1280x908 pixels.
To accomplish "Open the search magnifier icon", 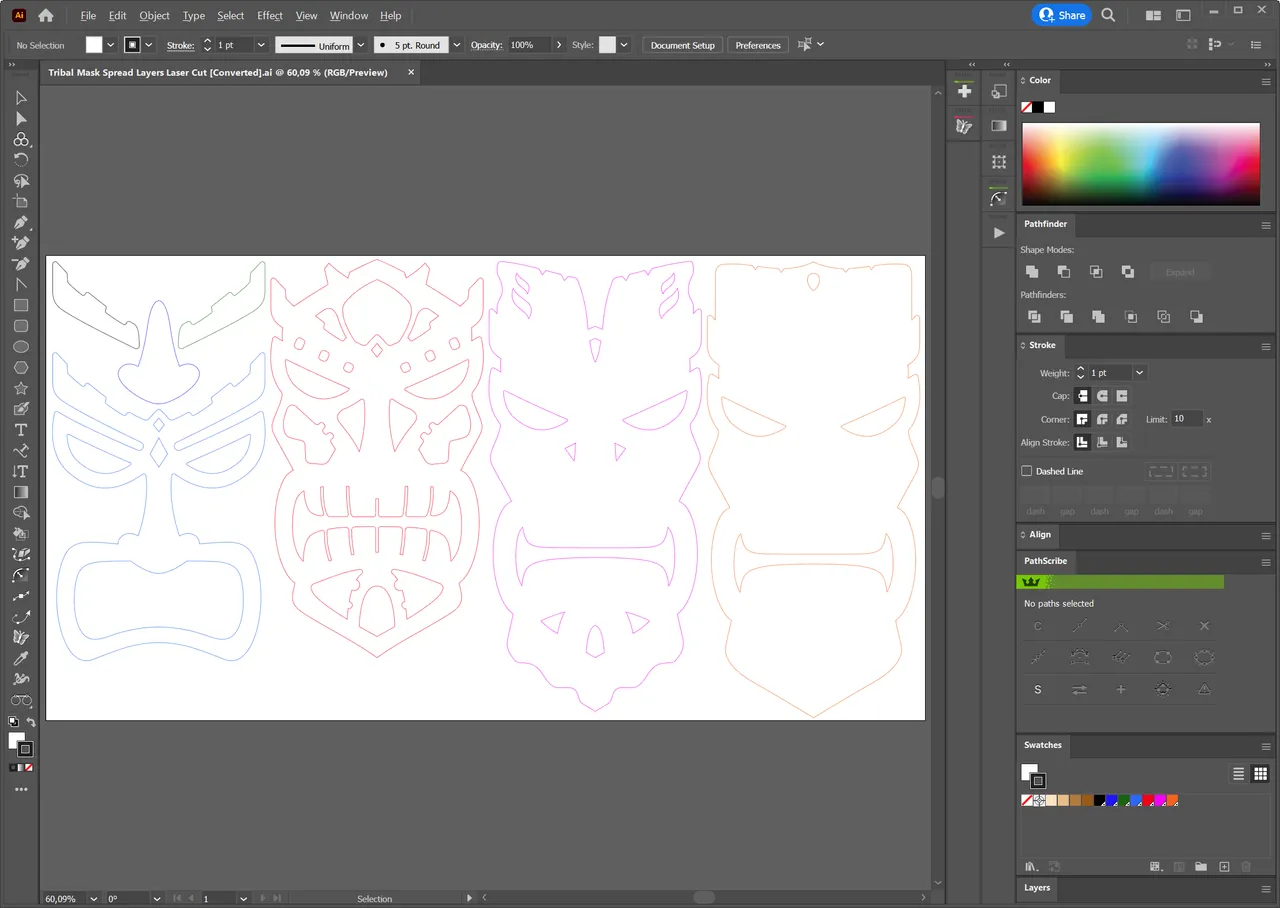I will 1108,15.
